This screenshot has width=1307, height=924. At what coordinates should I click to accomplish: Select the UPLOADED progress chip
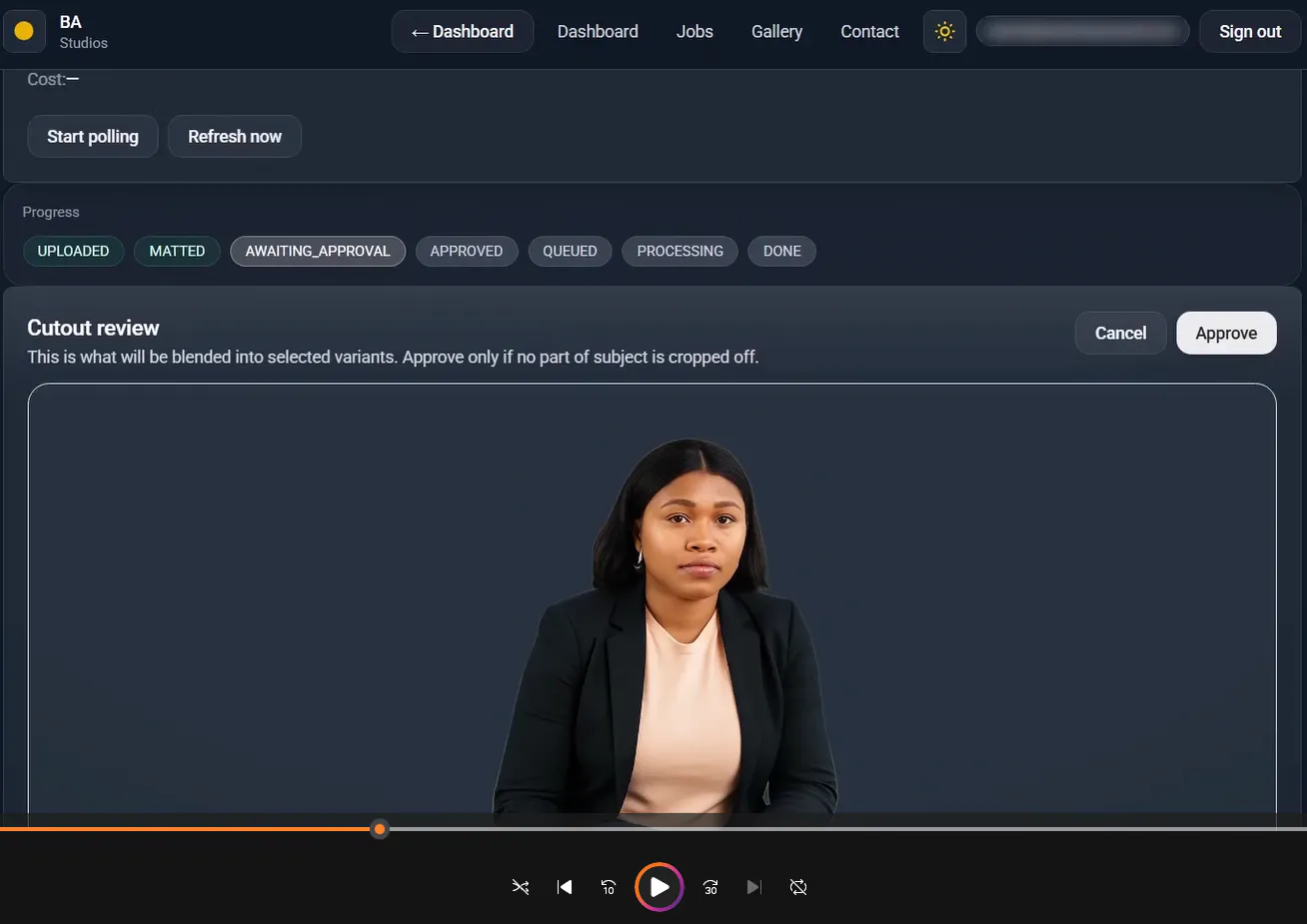73,251
